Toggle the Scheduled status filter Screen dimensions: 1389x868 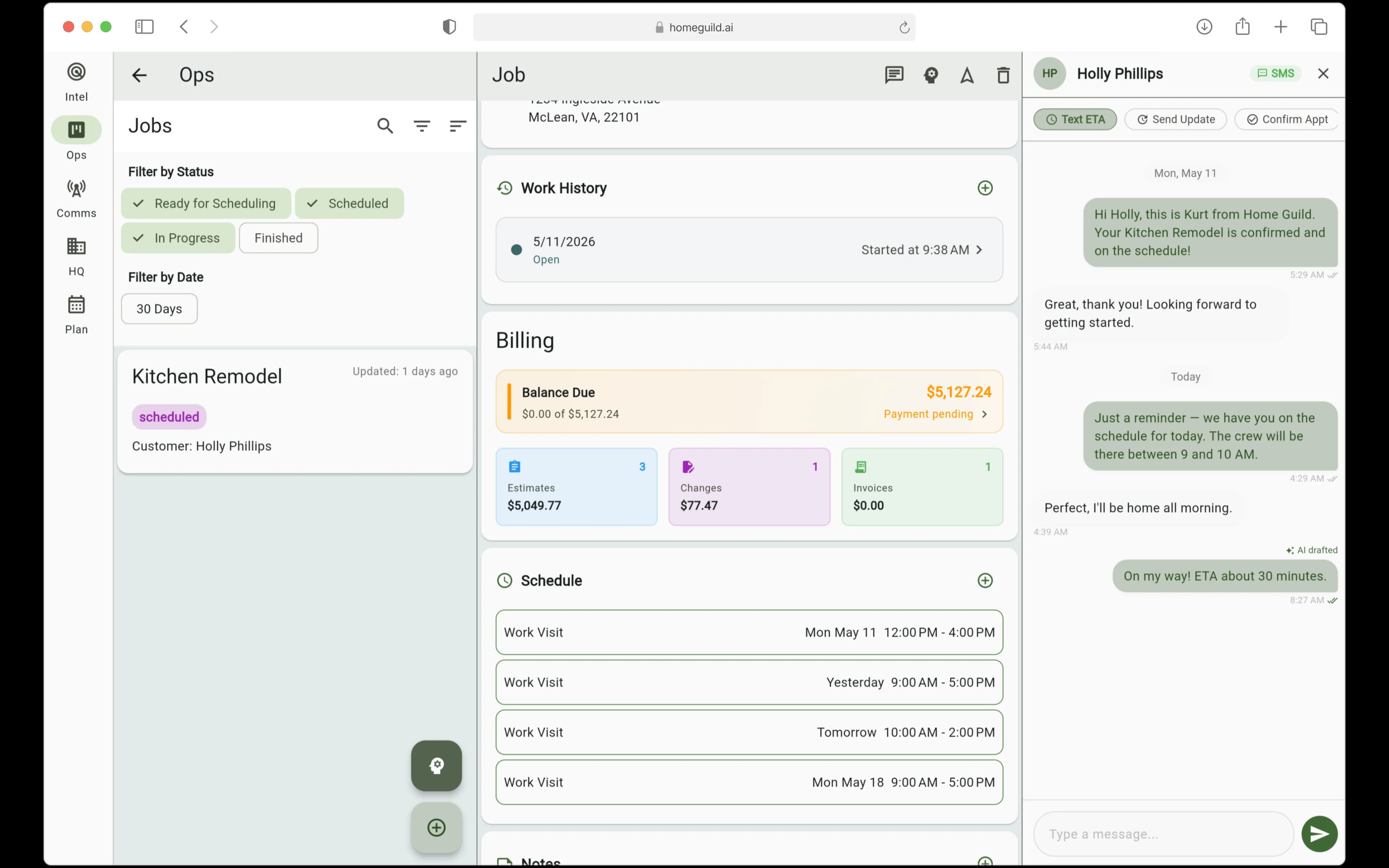349,203
